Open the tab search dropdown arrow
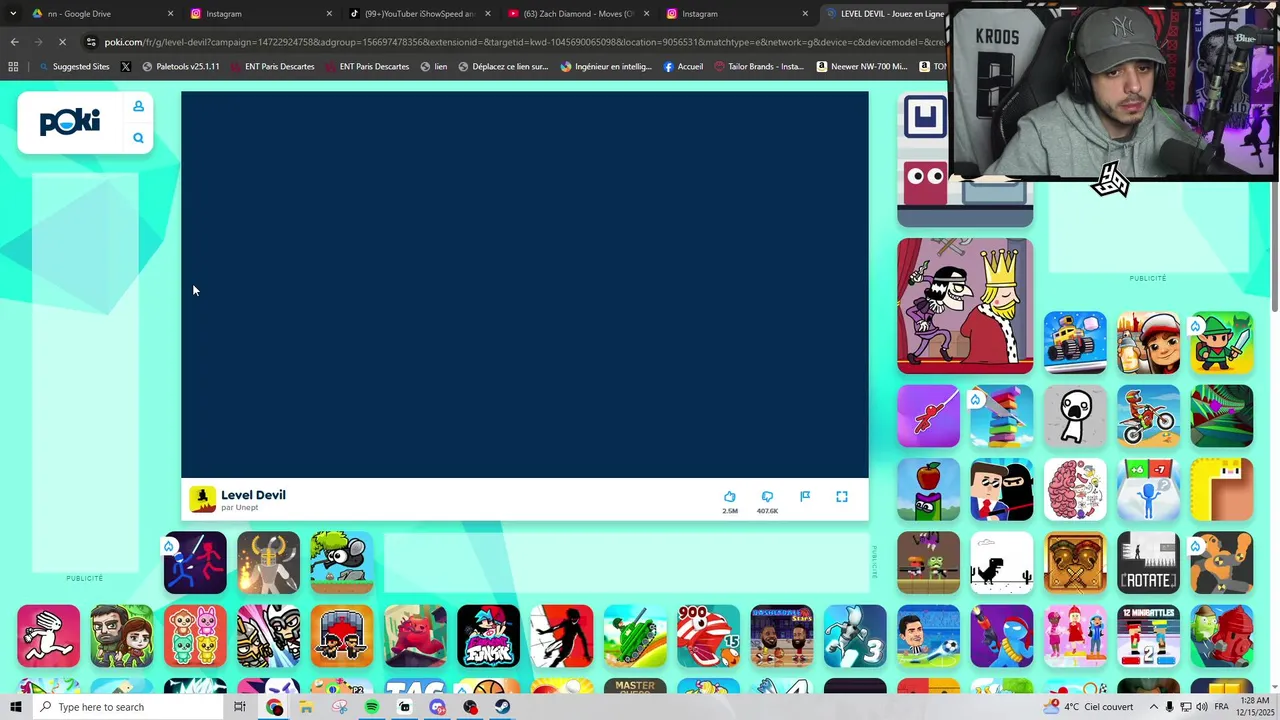This screenshot has height=720, width=1280. pyautogui.click(x=12, y=14)
